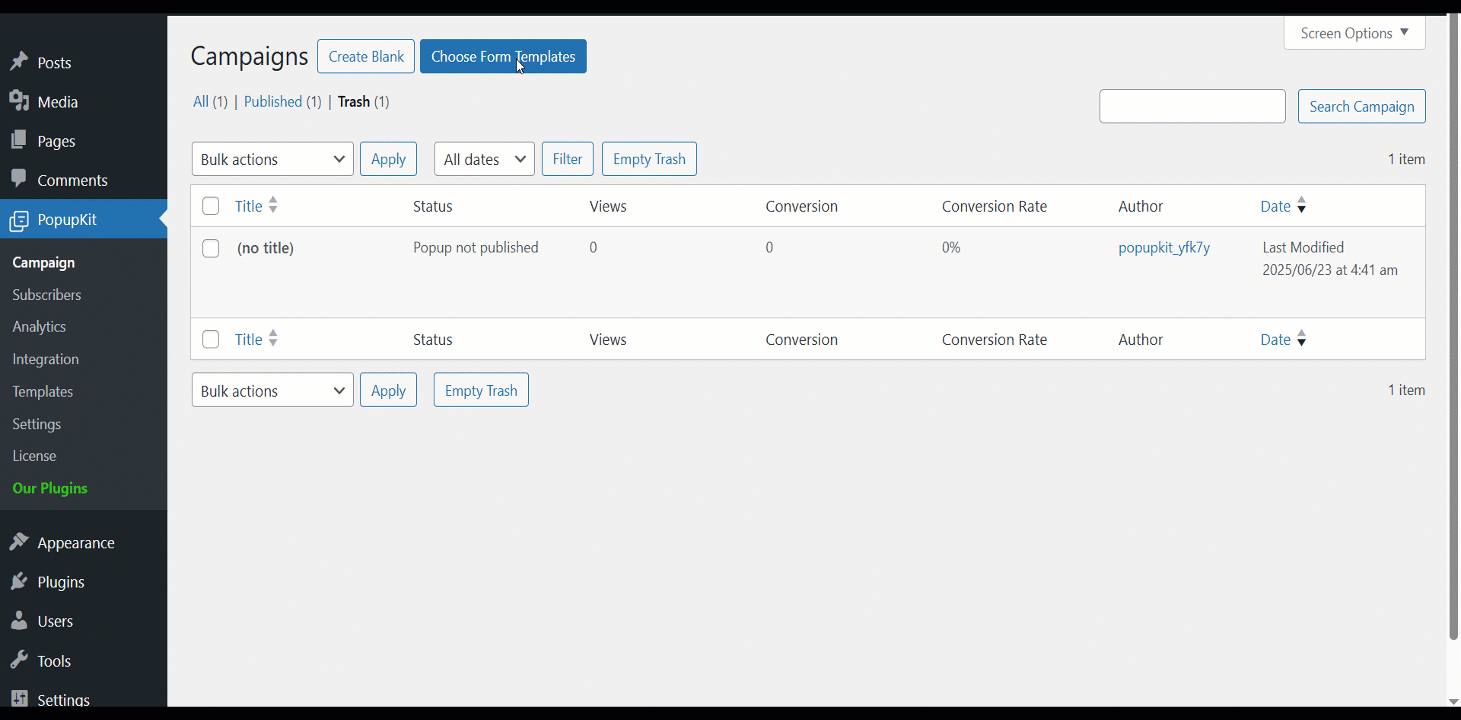Click top Empty Trash button
This screenshot has width=1461, height=720.
649,159
